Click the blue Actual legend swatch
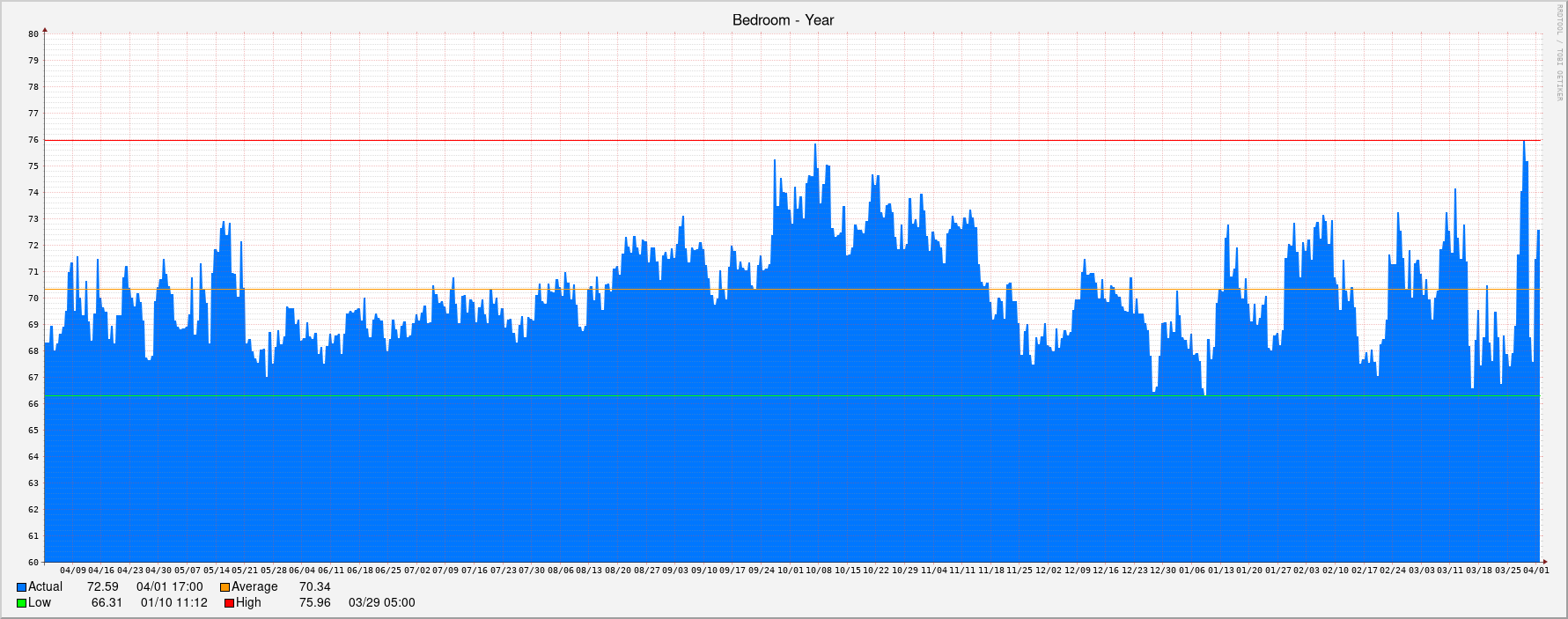Viewport: 1568px width, 619px height. 22,587
